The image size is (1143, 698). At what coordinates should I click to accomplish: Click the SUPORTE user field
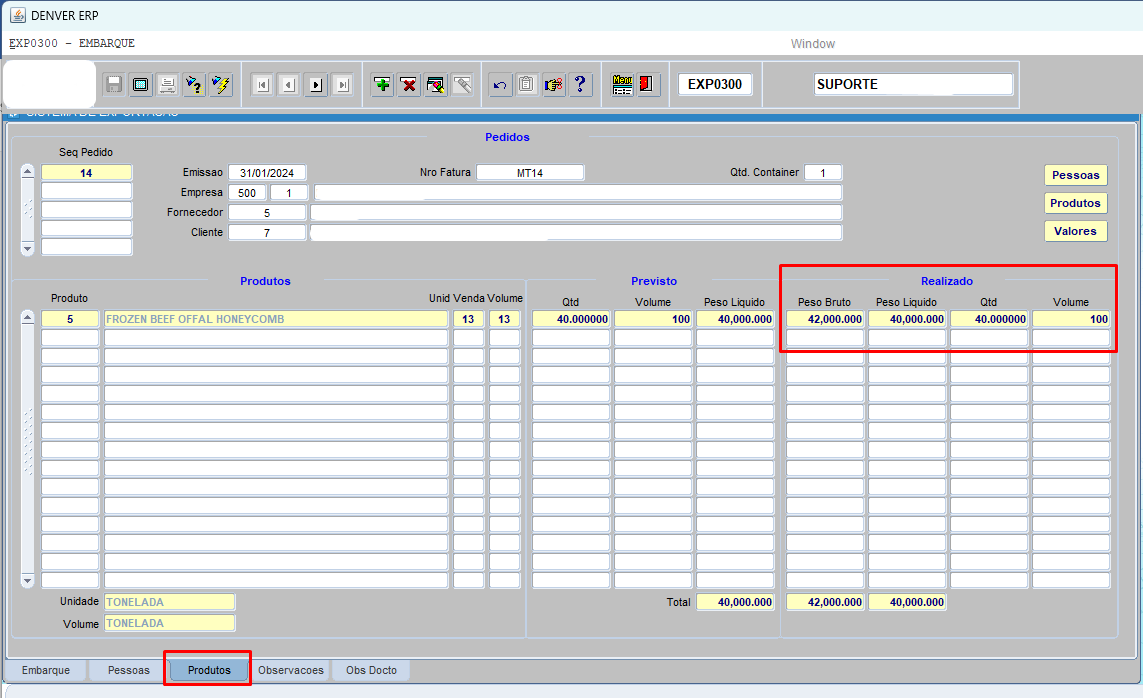[913, 85]
